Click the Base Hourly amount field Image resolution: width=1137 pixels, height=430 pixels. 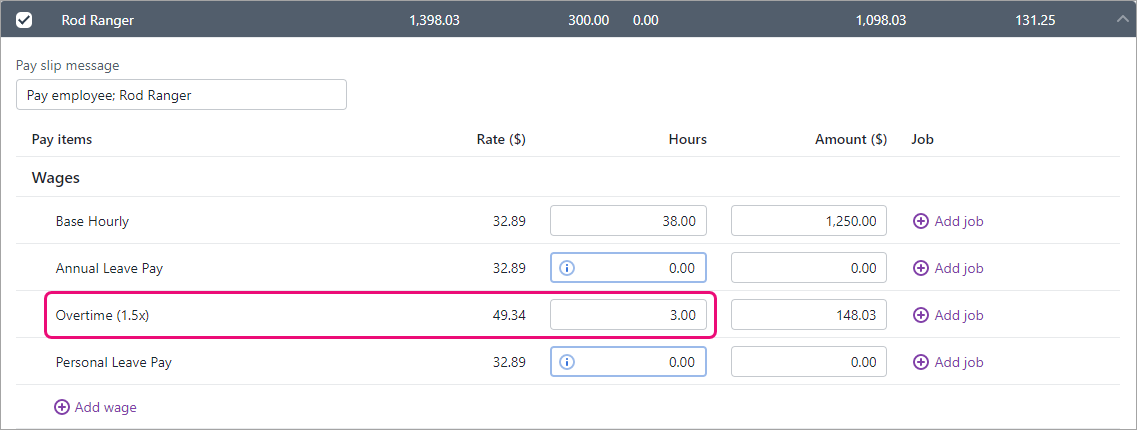point(808,221)
